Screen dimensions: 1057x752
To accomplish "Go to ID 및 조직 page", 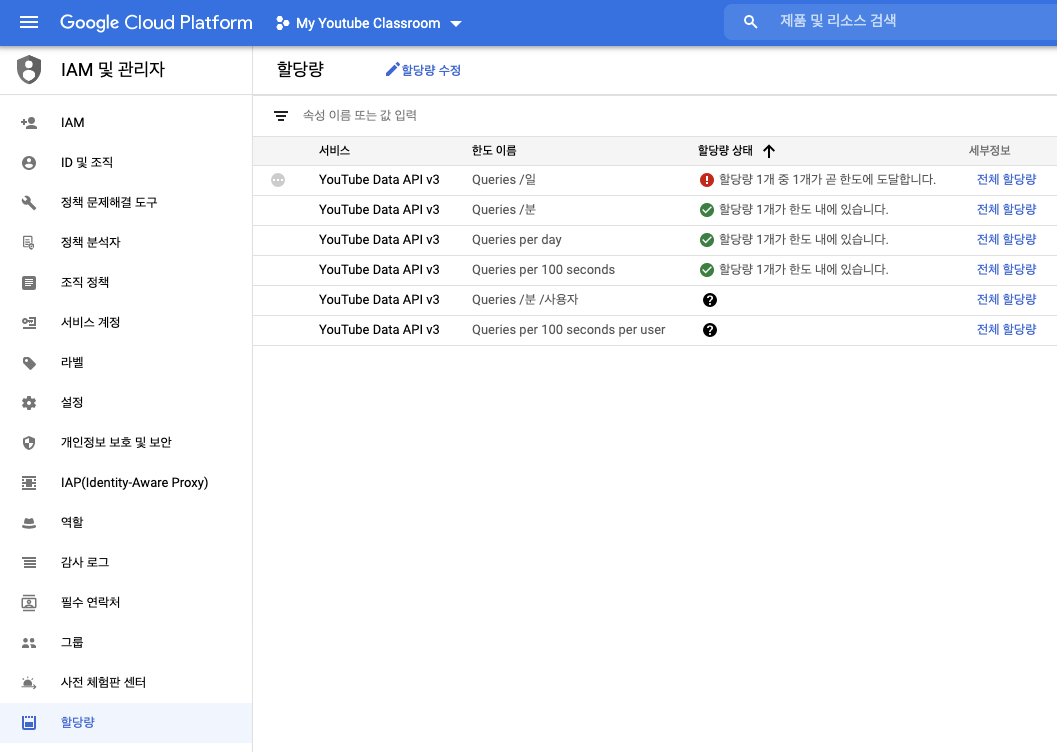I will click(126, 162).
